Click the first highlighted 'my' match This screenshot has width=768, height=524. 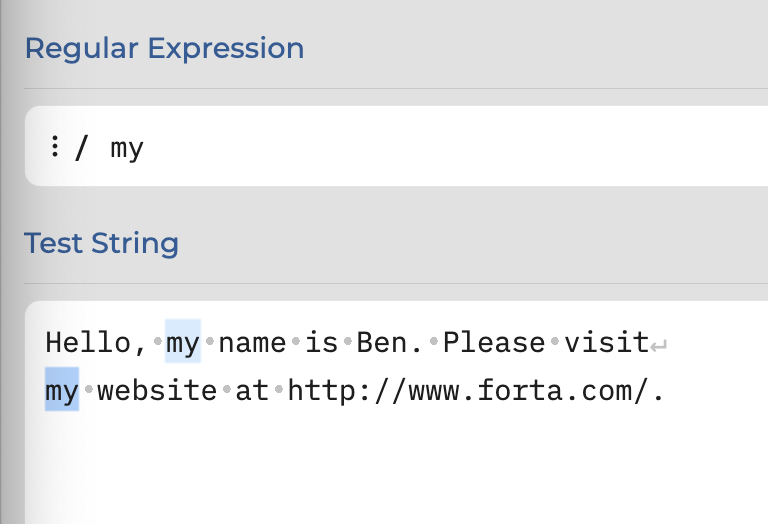[183, 341]
